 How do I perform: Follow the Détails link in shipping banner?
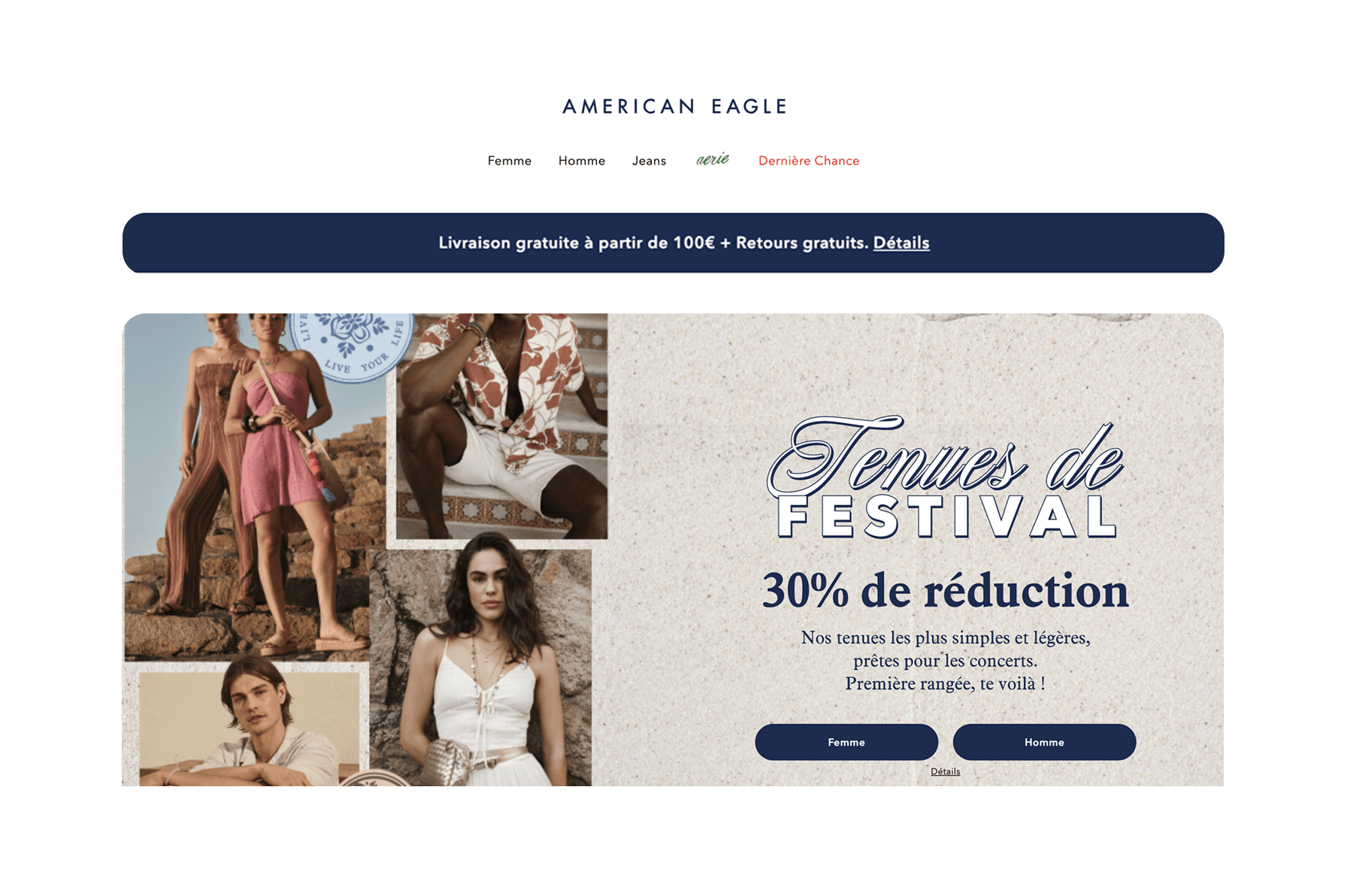[901, 243]
